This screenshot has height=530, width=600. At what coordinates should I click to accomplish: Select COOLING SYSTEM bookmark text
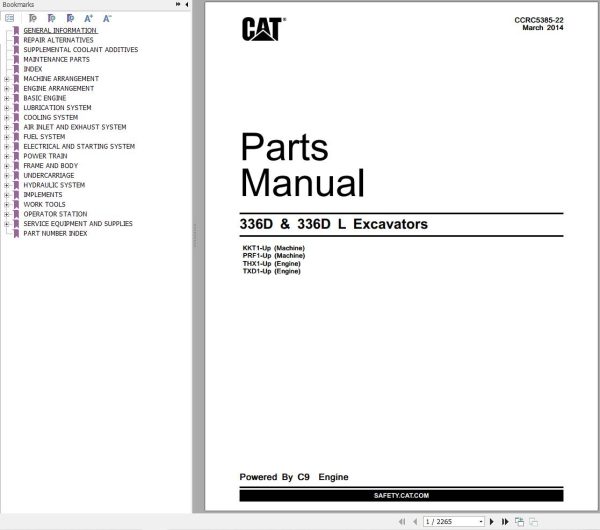pos(51,117)
